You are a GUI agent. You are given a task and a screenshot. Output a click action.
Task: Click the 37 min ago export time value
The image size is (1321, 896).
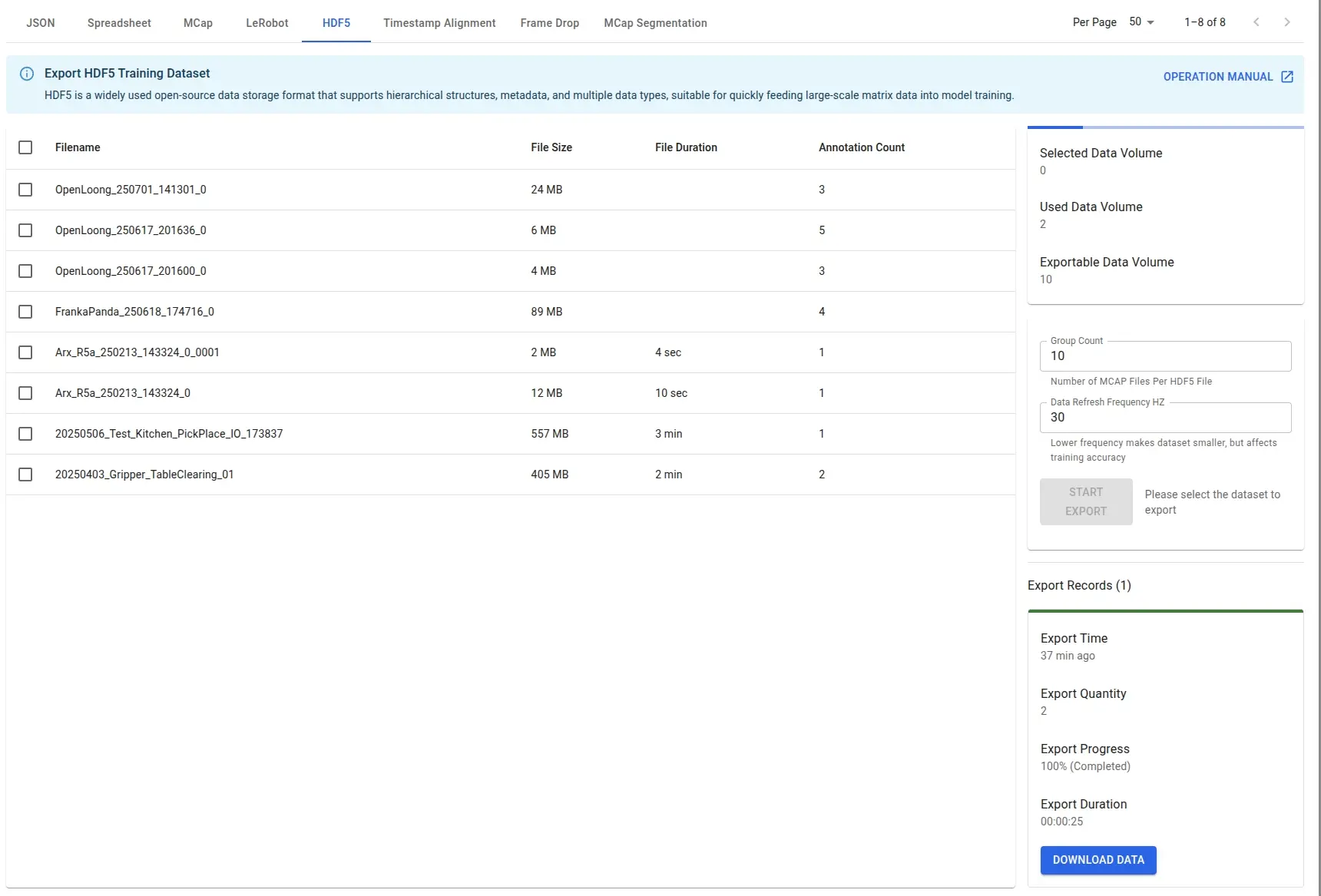pos(1068,656)
